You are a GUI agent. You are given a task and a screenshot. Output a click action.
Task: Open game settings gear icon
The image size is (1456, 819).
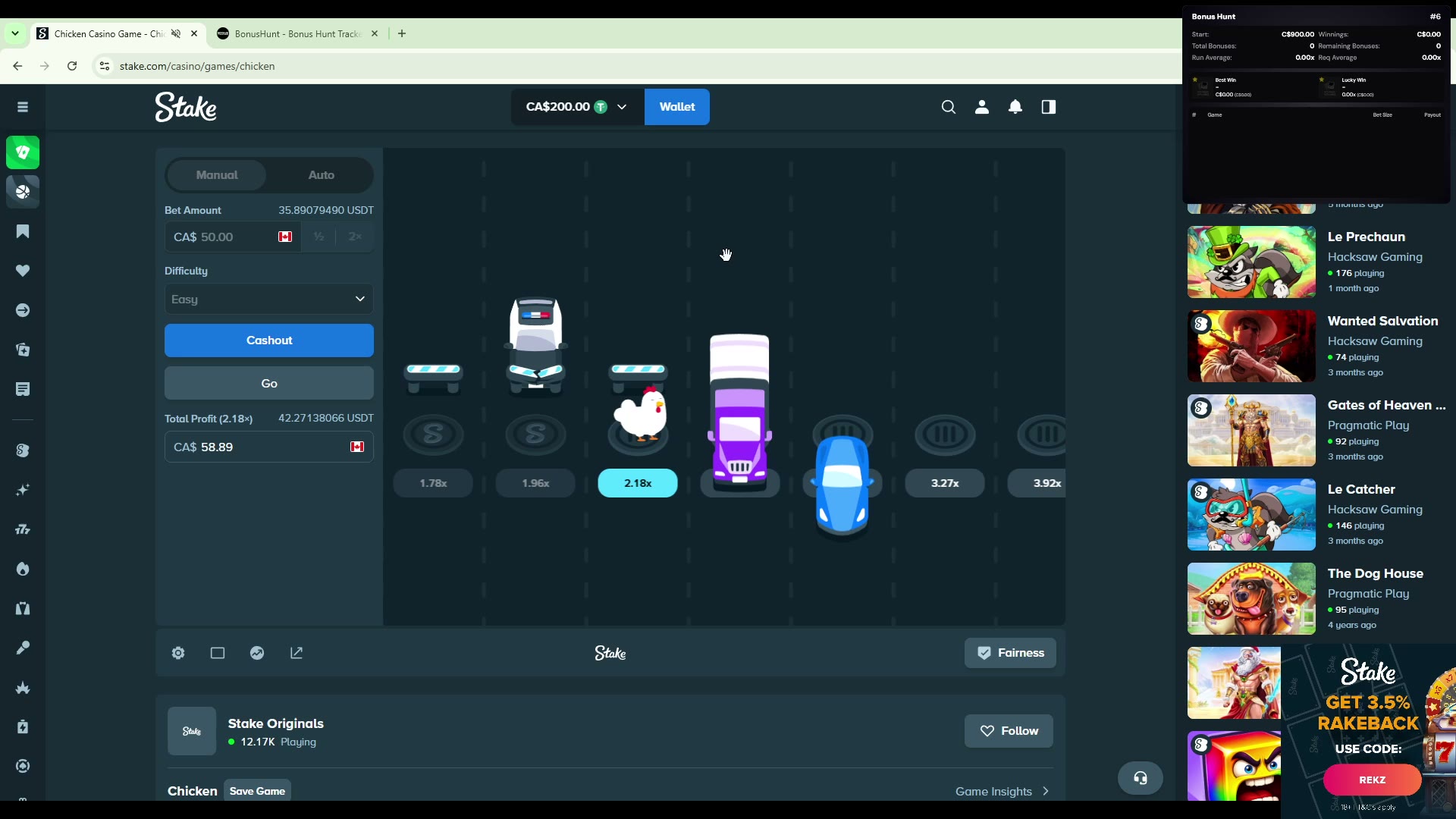click(178, 653)
